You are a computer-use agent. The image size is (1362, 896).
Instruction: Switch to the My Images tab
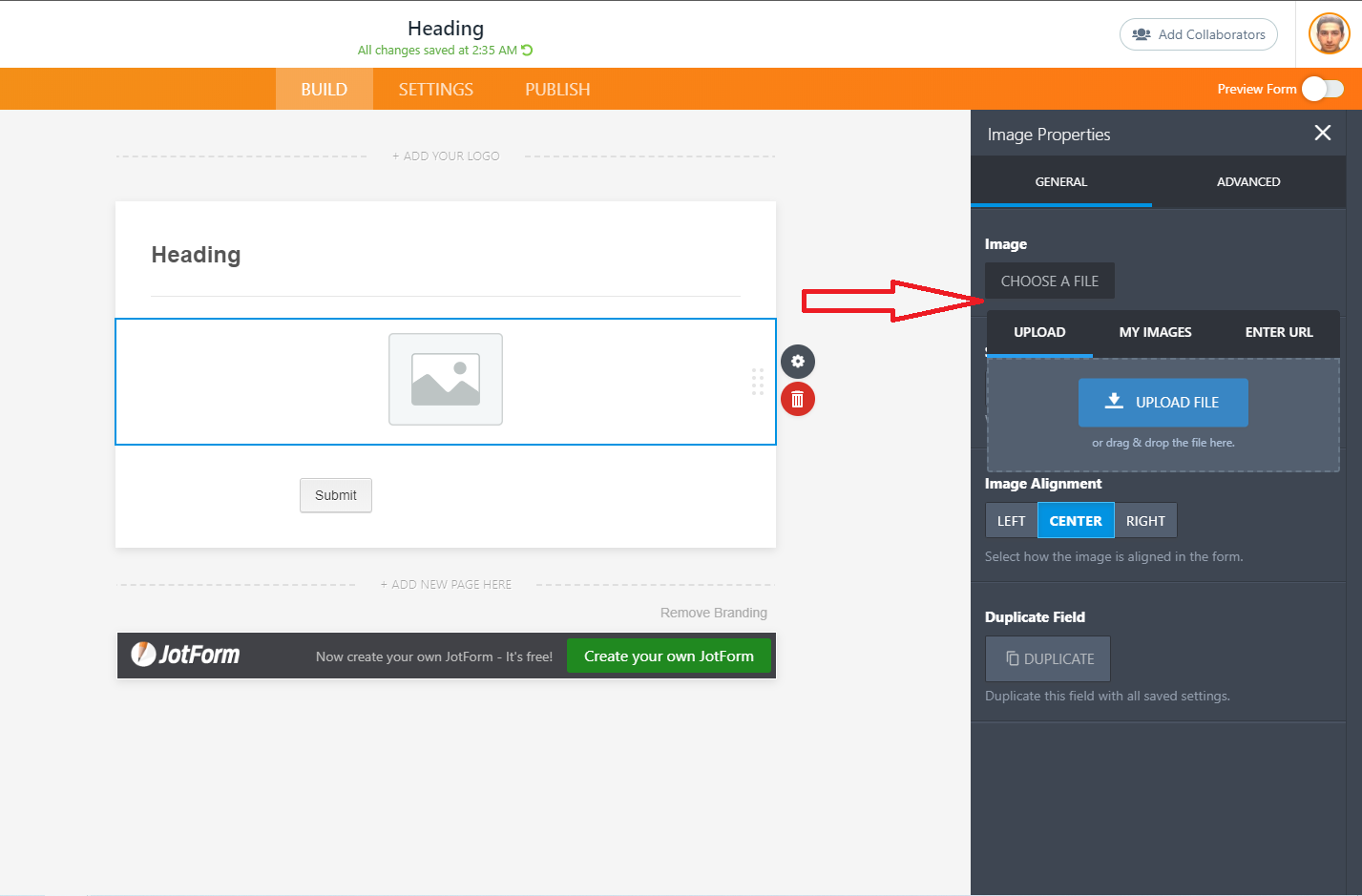pos(1155,333)
